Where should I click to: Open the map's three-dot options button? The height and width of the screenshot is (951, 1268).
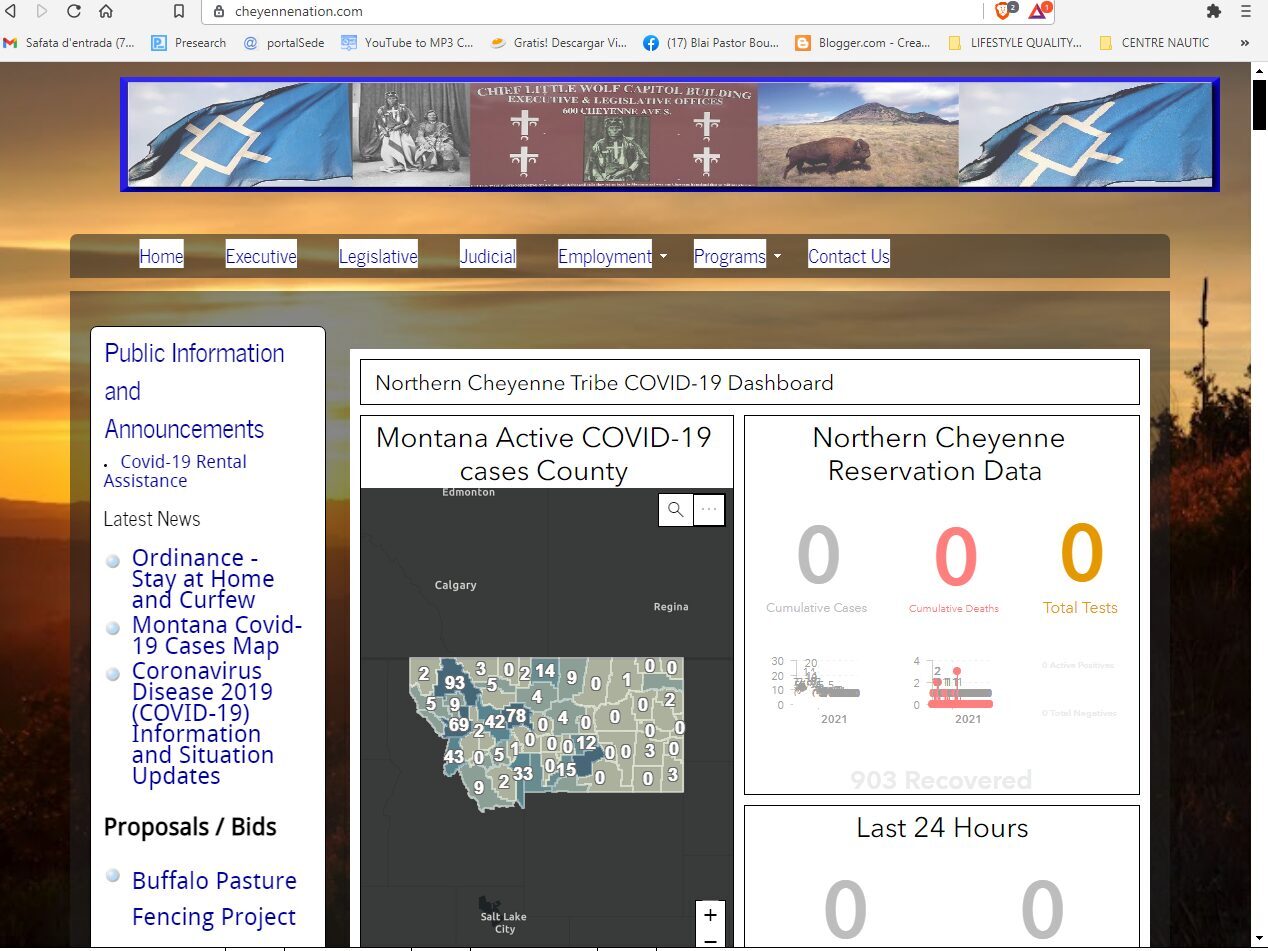click(709, 510)
